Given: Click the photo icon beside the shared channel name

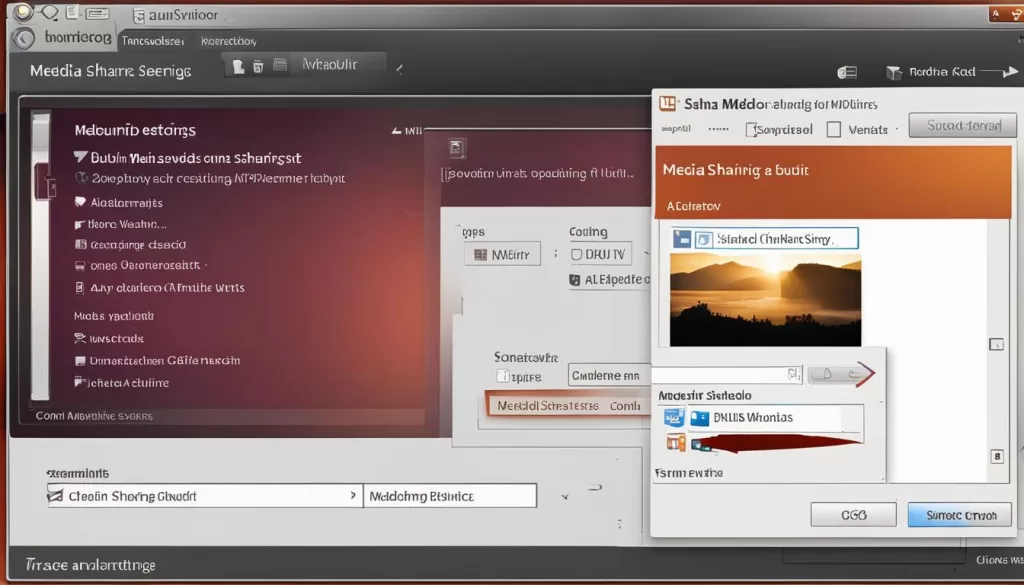Looking at the screenshot, I should (x=703, y=238).
